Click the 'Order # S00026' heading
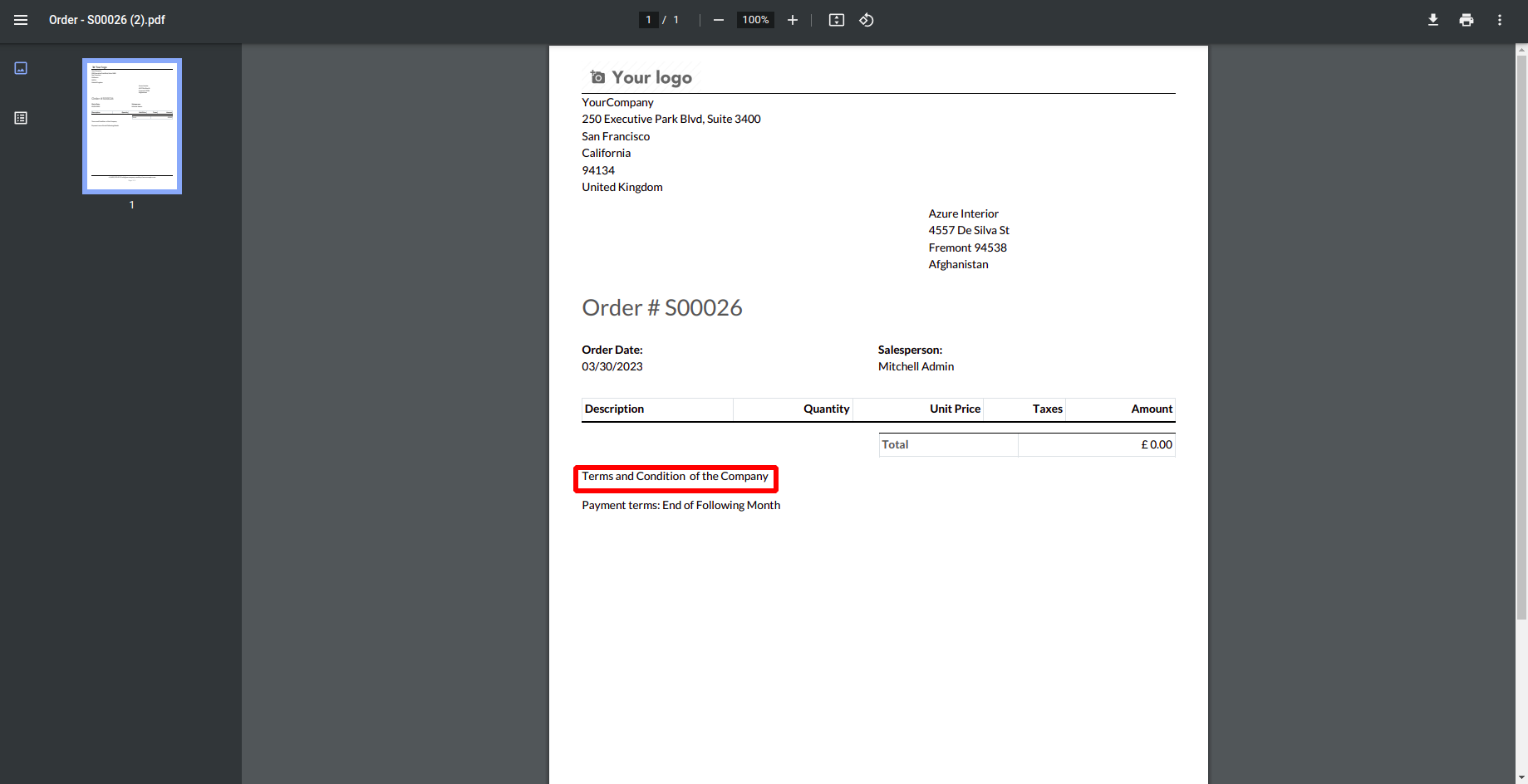1528x784 pixels. pos(662,308)
